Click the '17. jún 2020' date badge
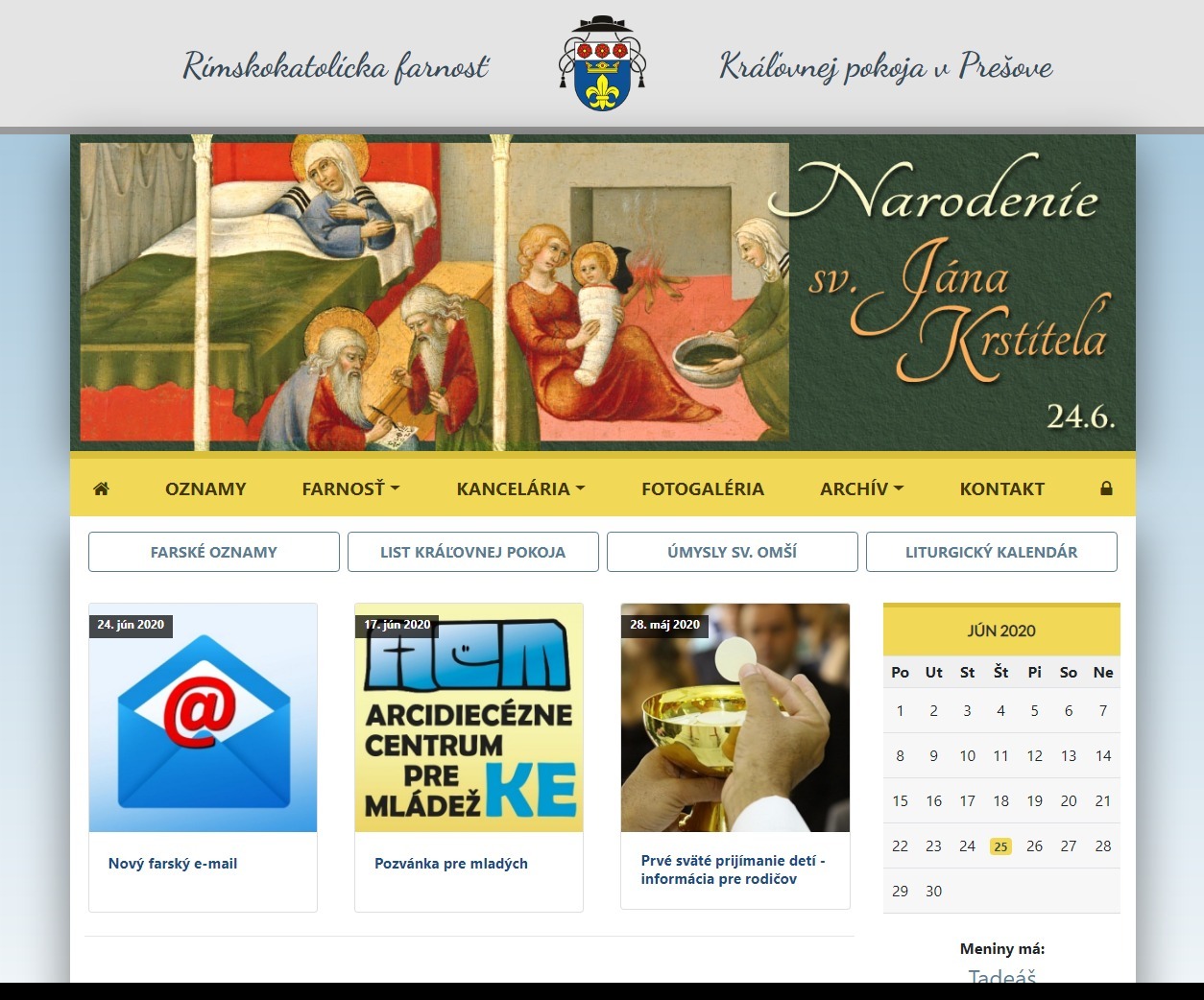Viewport: 1204px width, 1000px height. (397, 625)
